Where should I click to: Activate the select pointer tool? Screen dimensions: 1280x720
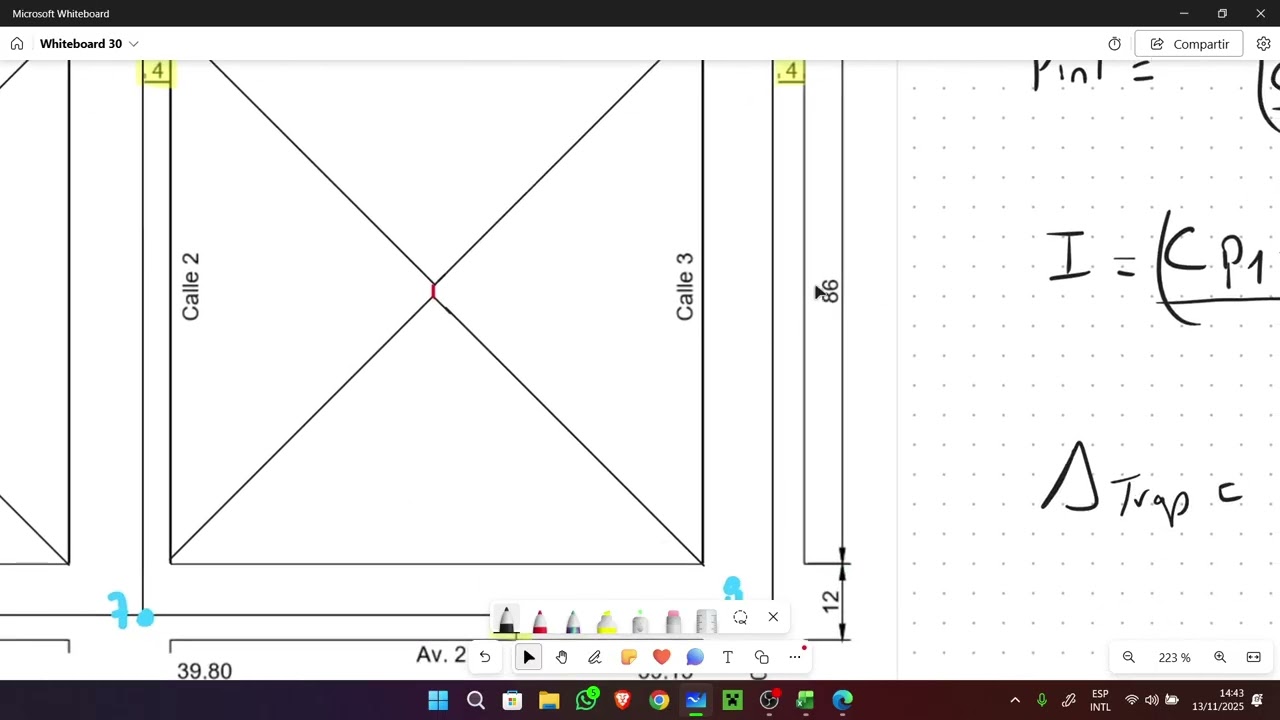529,657
